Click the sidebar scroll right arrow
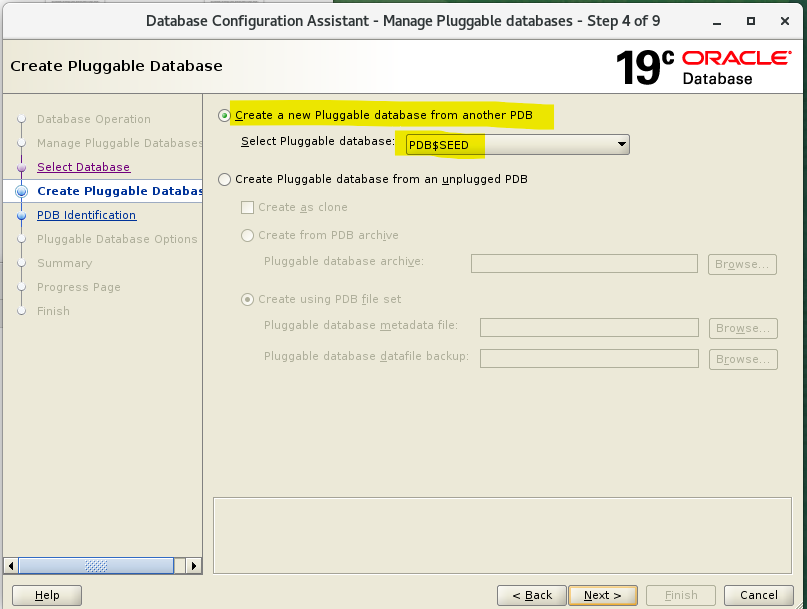Screen dimensions: 807x609 pyautogui.click(x=194, y=566)
